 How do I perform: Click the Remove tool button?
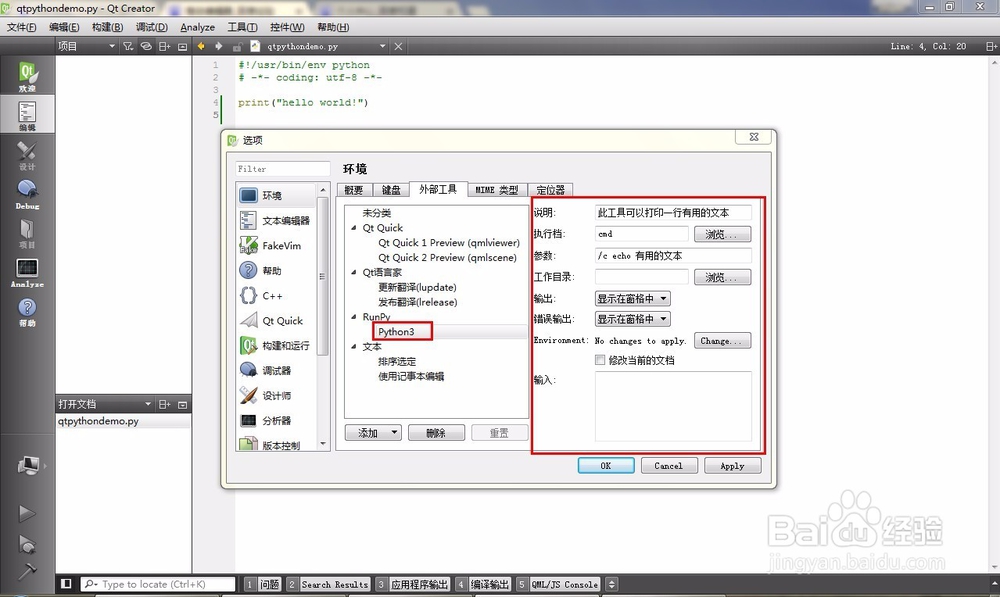436,433
